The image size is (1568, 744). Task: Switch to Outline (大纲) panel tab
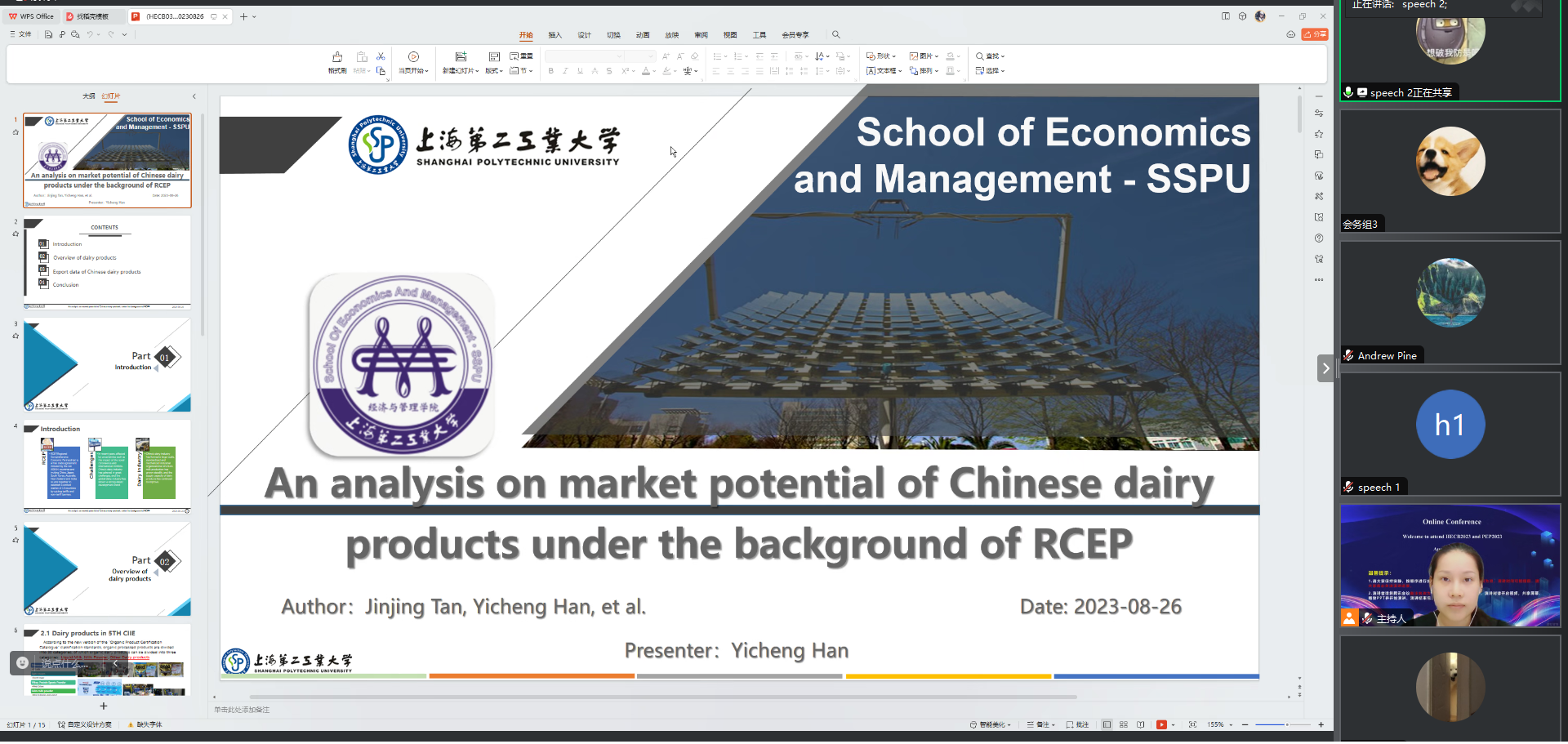click(x=88, y=96)
